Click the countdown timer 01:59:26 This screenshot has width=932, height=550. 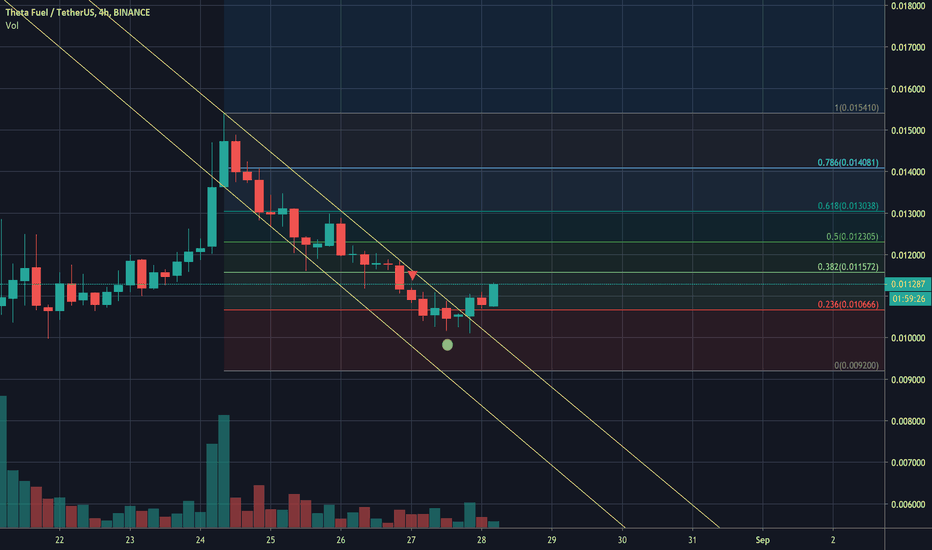point(908,298)
